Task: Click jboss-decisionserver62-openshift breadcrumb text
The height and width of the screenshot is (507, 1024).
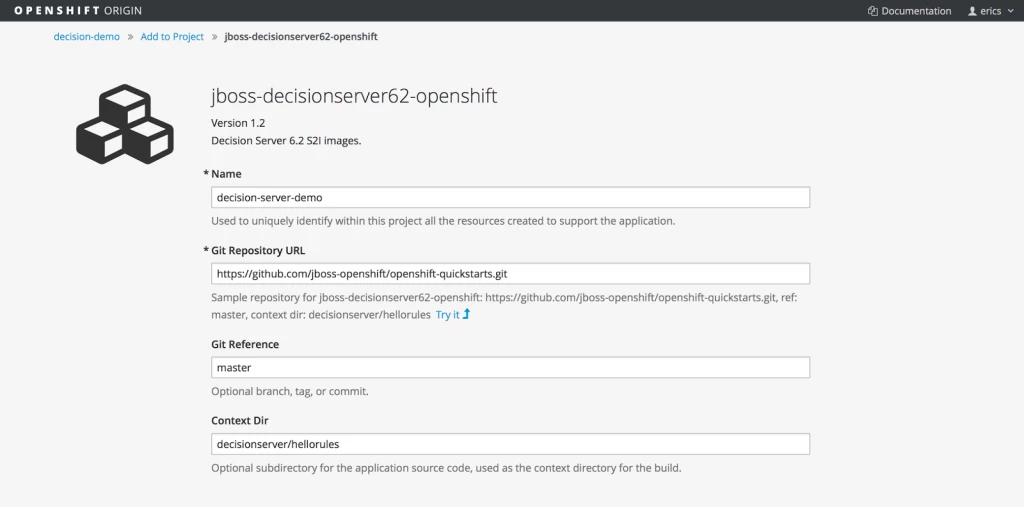Action: [301, 37]
